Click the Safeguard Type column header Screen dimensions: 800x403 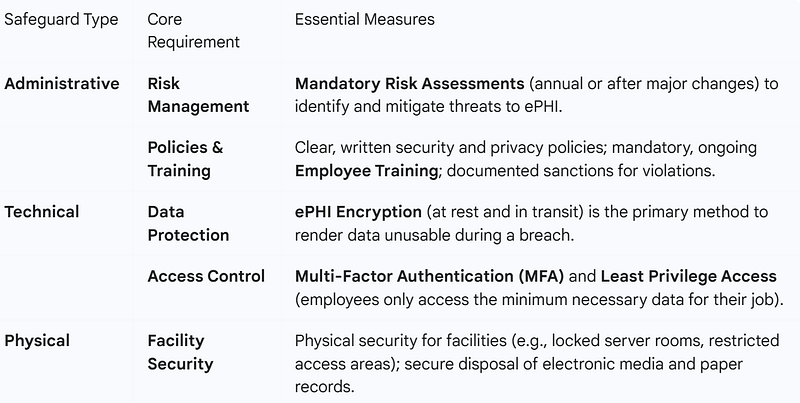(61, 19)
